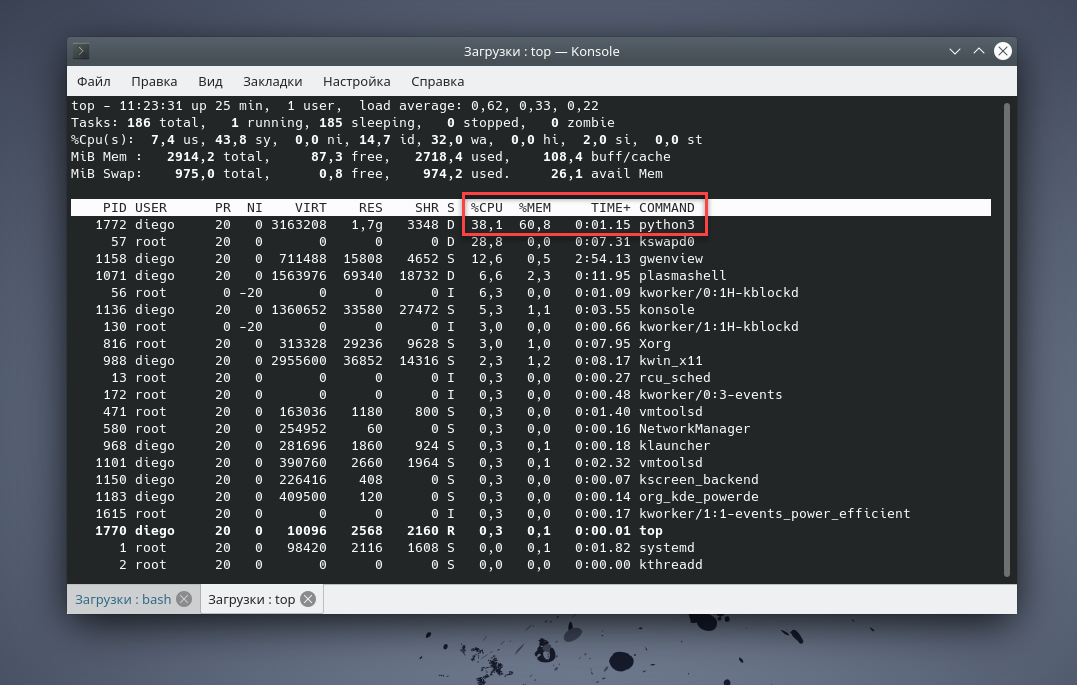Click the python3 process row
This screenshot has width=1077, height=685.
[400, 225]
